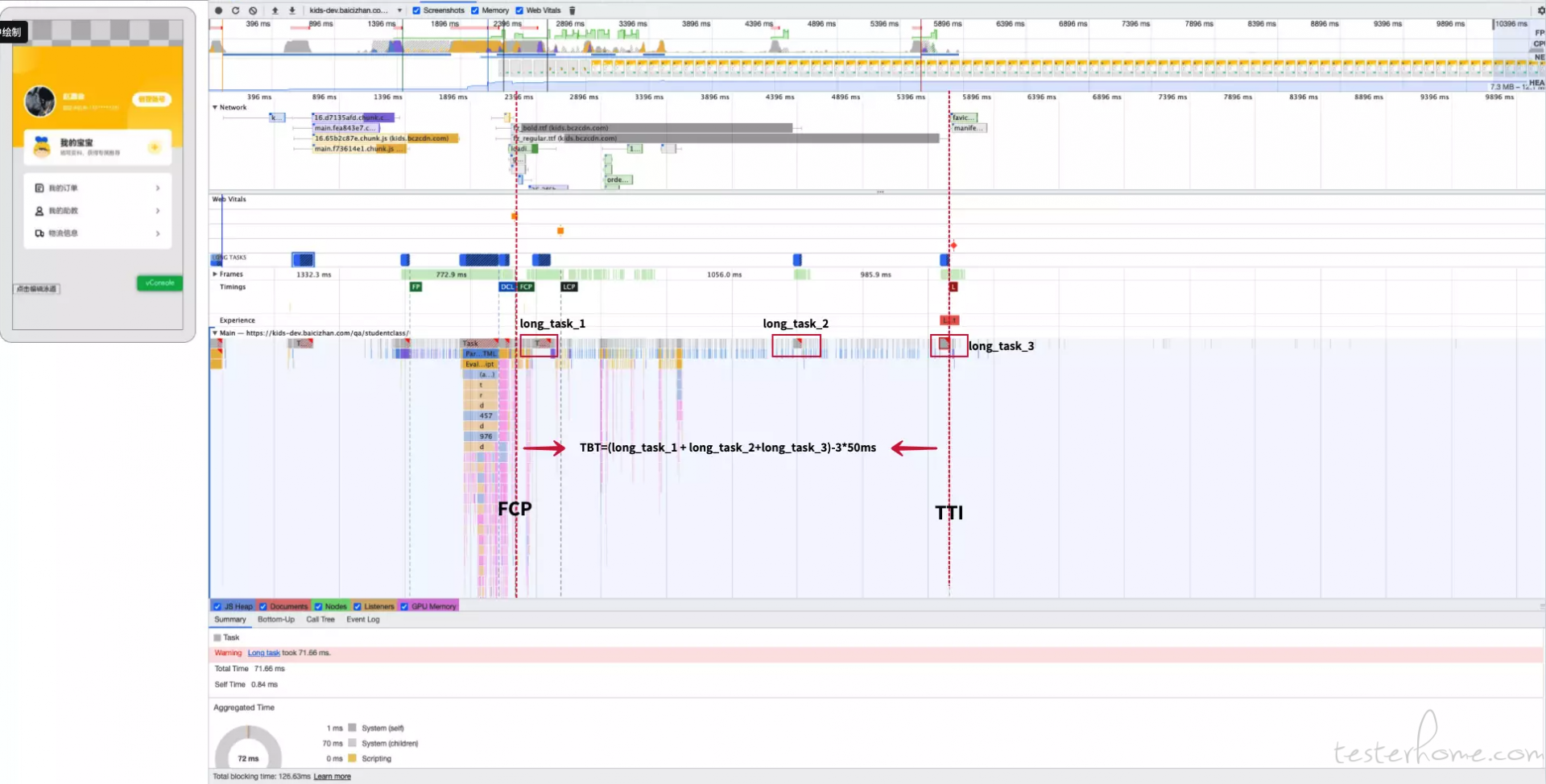Open the Long task warning link
Image resolution: width=1546 pixels, height=784 pixels.
click(264, 653)
